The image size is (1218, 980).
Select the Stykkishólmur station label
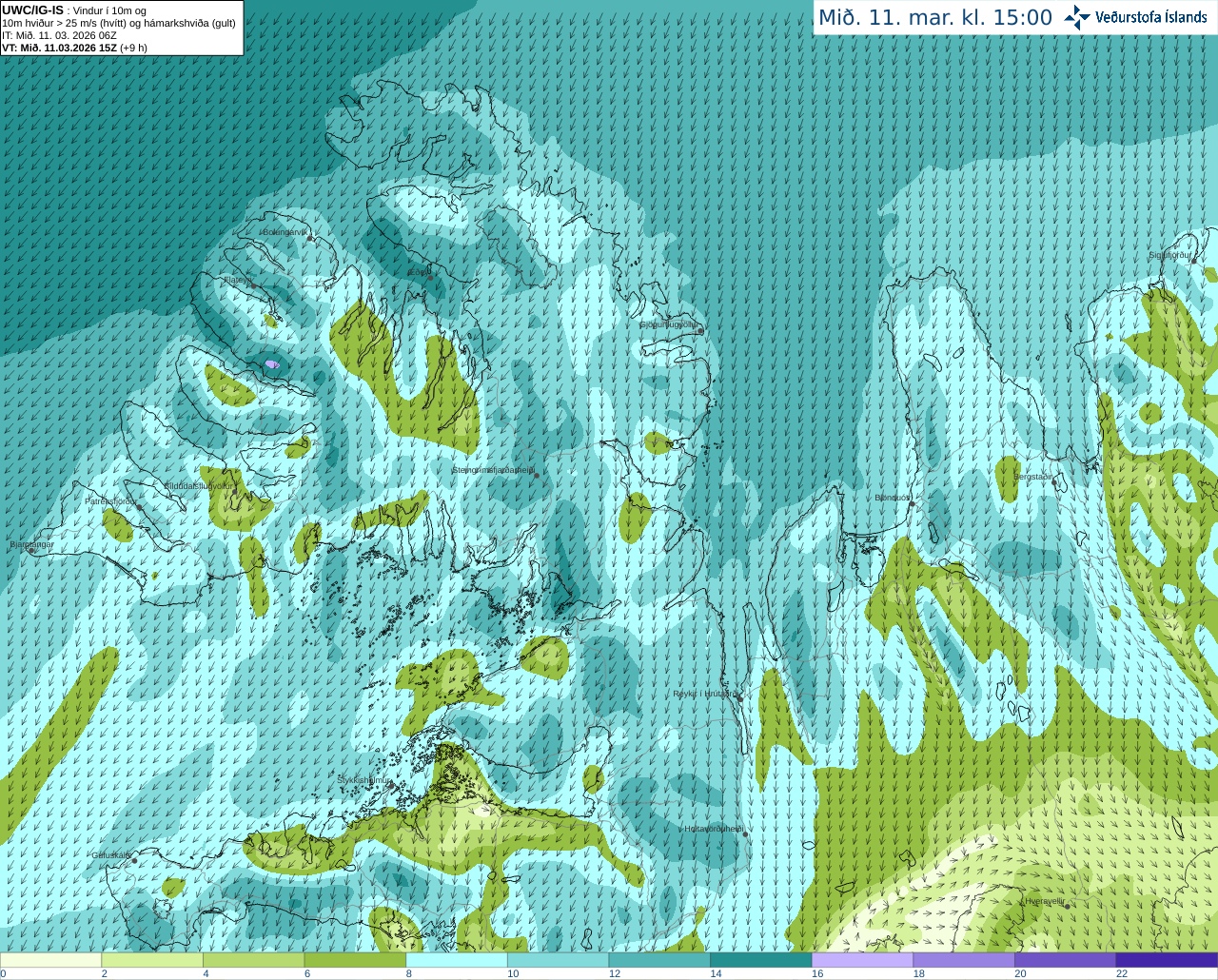364,780
